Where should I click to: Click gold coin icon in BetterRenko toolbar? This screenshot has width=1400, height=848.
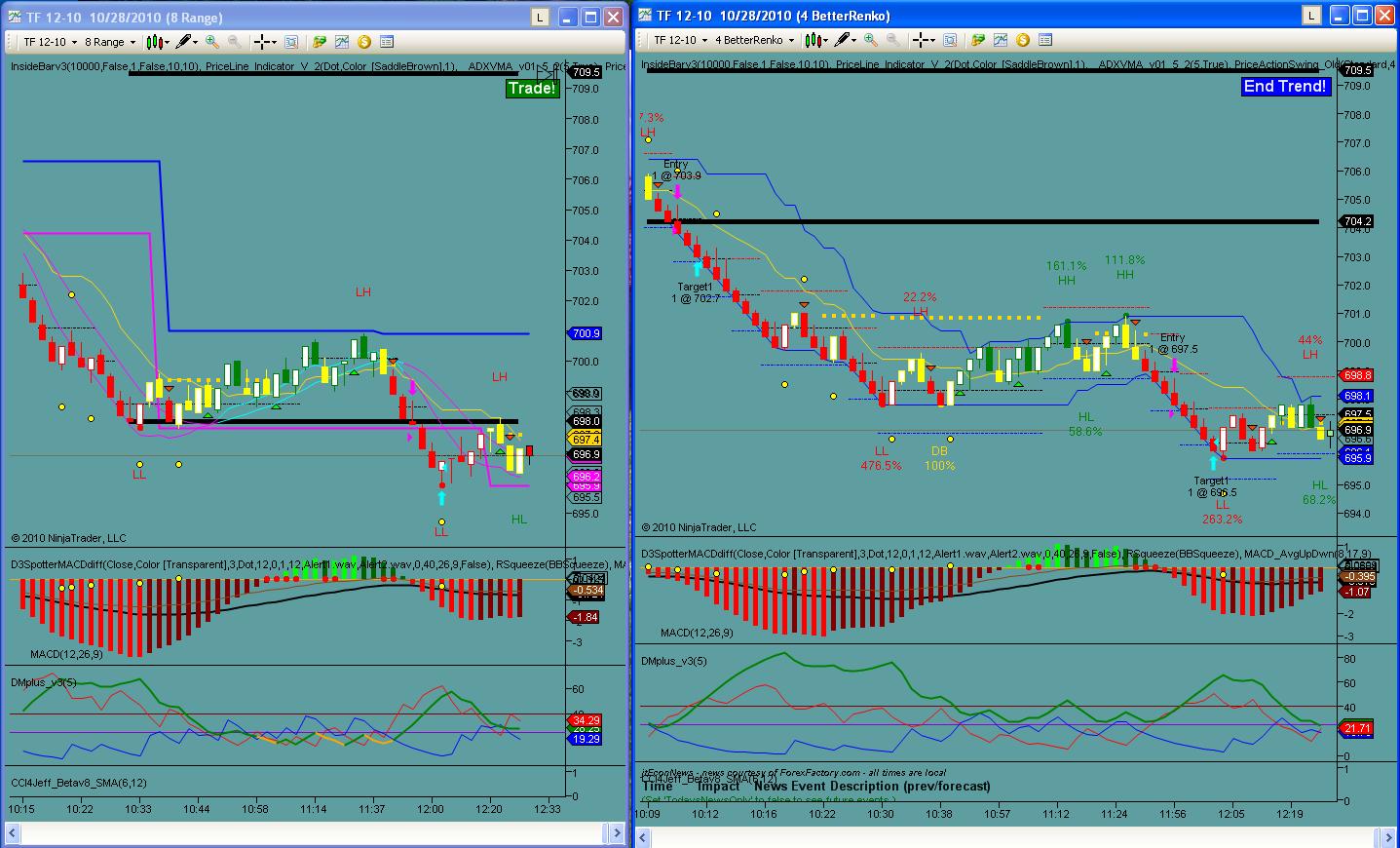coord(1022,40)
